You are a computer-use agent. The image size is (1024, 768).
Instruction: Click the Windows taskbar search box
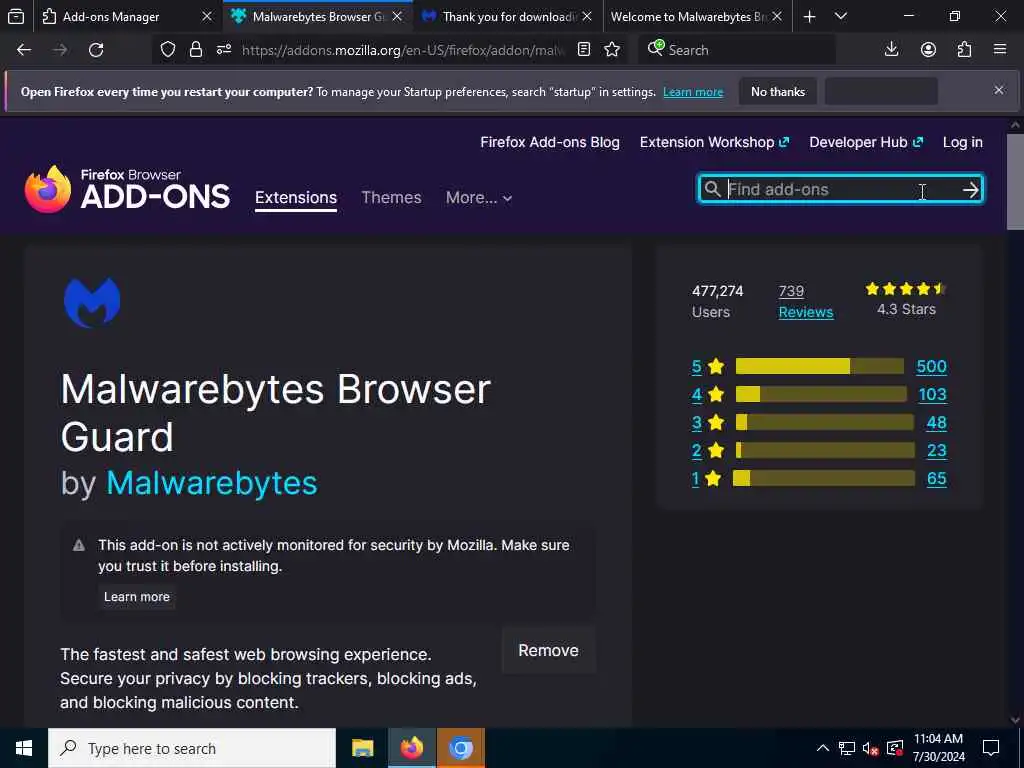(x=192, y=748)
